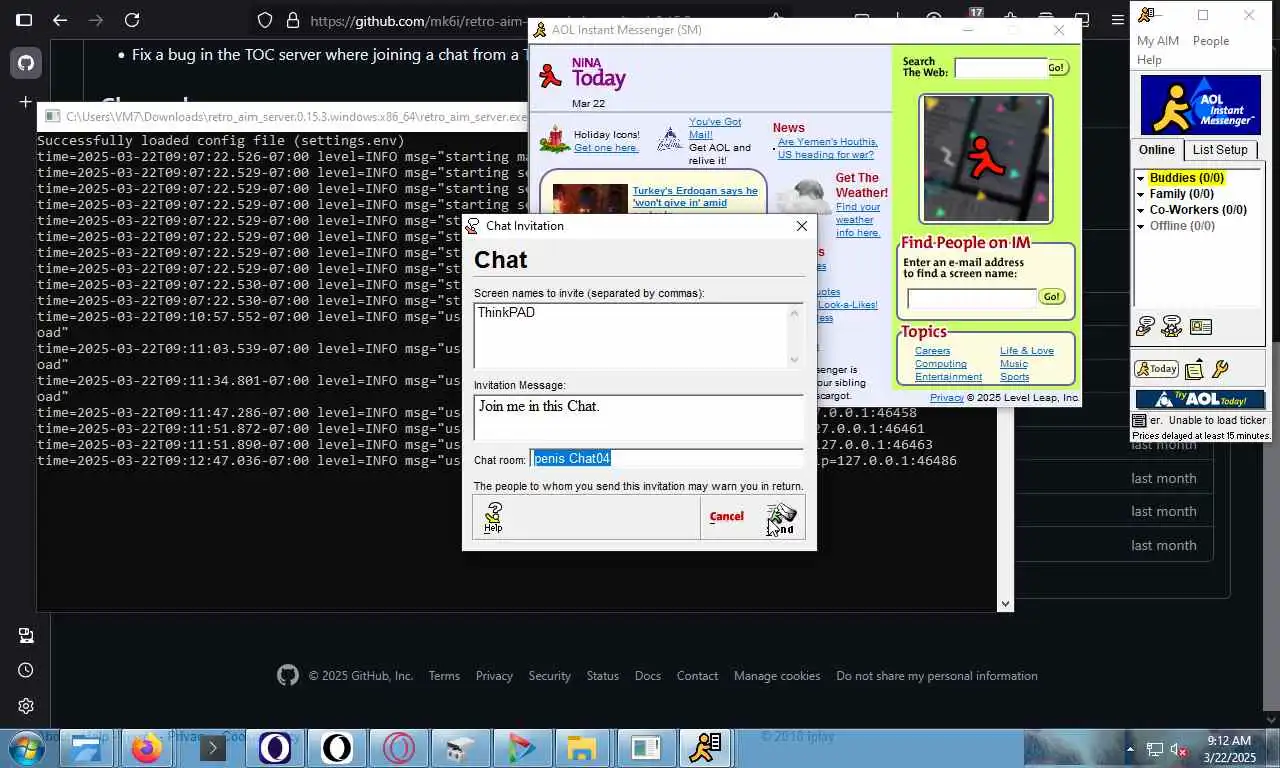Open Turkey's Erdogan news story link
The image size is (1280, 768).
(x=694, y=197)
